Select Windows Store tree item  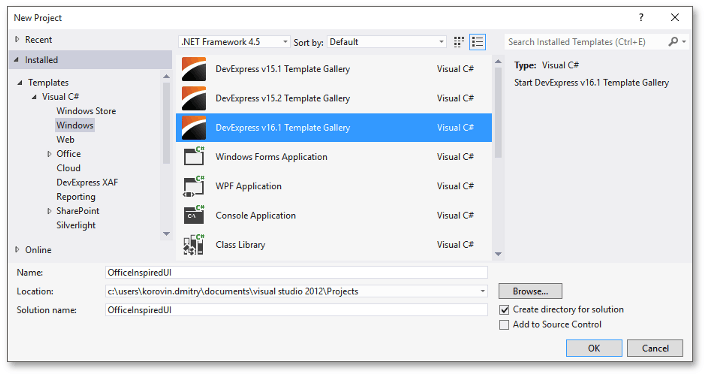pos(86,111)
